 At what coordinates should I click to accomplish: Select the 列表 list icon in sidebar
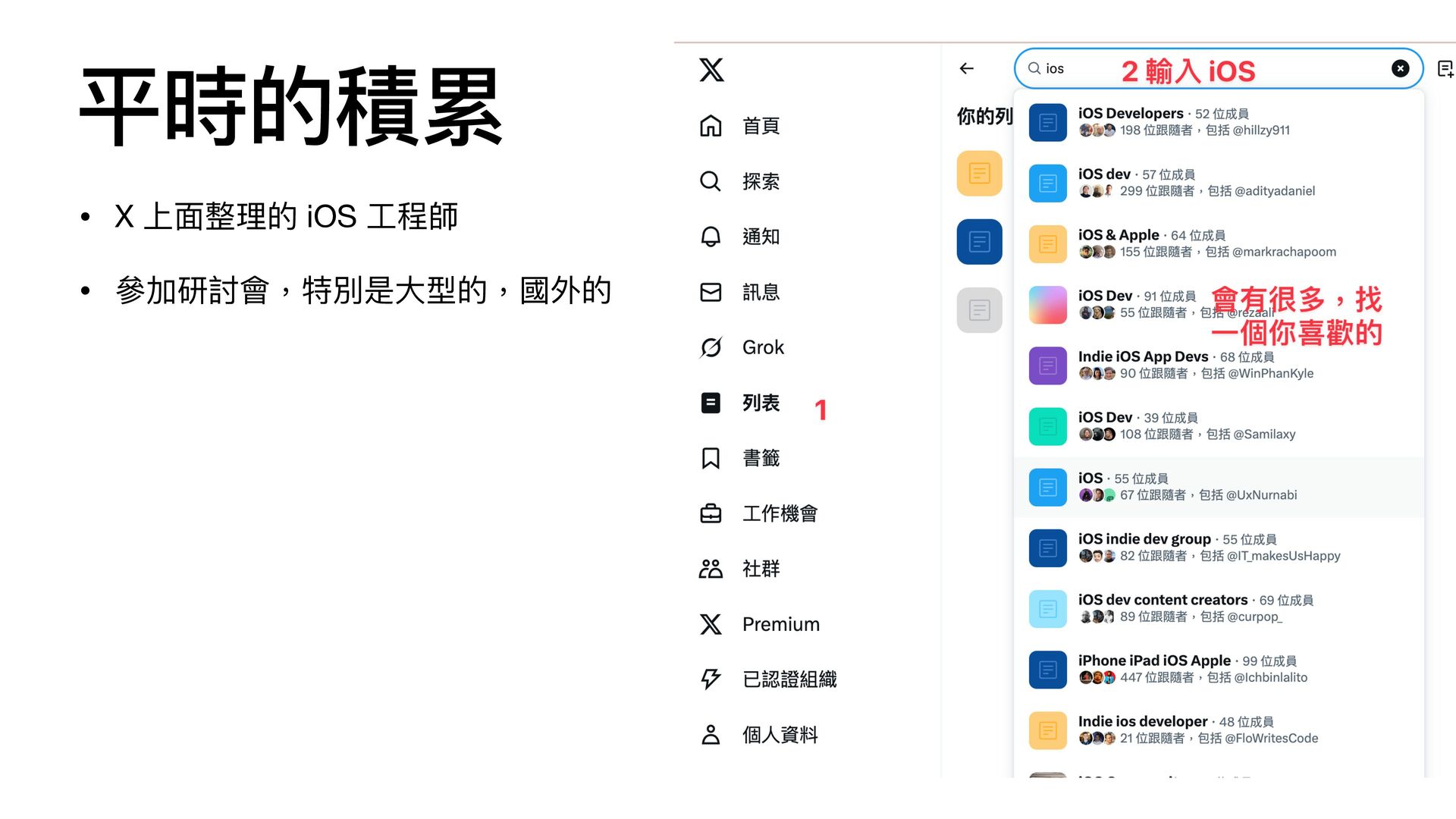pyautogui.click(x=711, y=403)
